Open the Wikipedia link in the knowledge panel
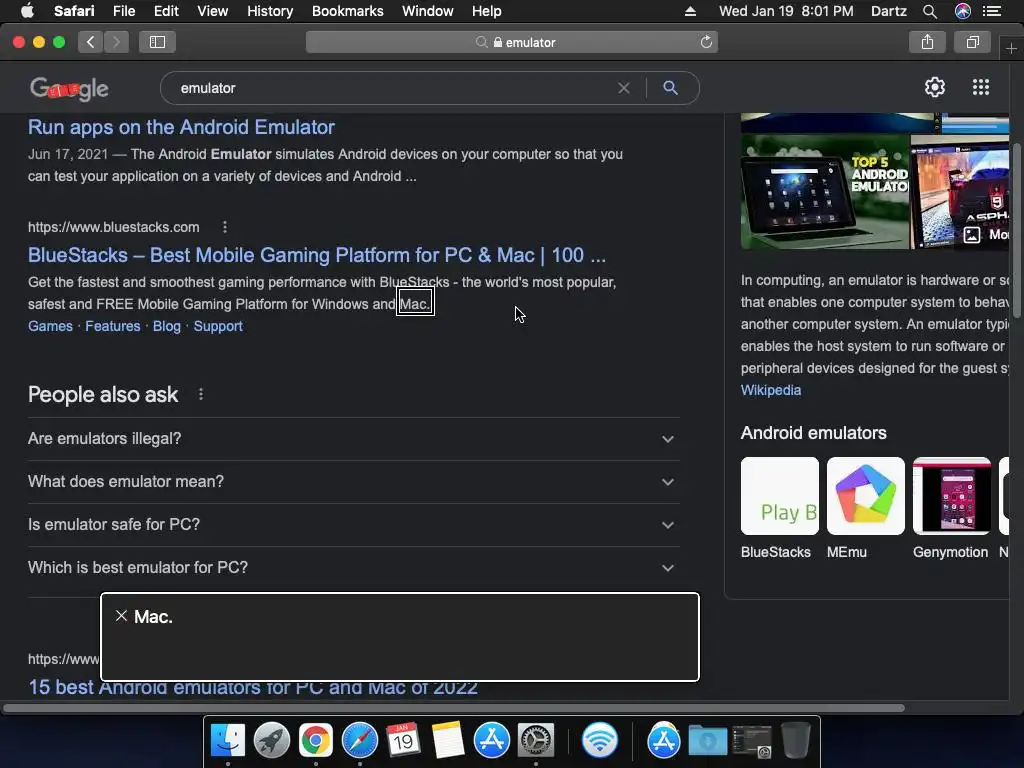The width and height of the screenshot is (1024, 768). tap(771, 390)
